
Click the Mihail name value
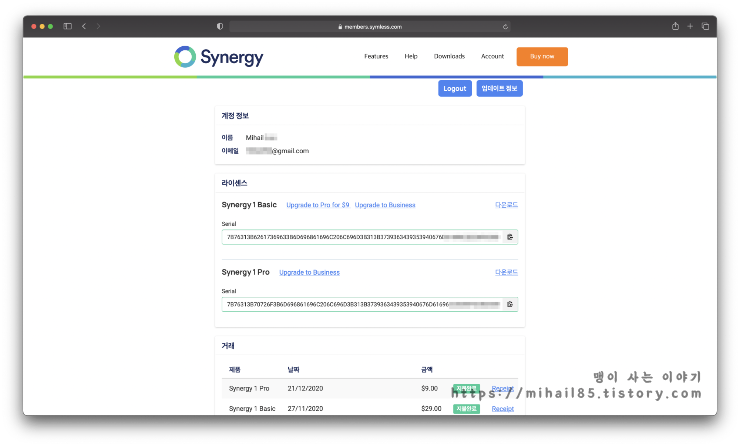pos(261,138)
